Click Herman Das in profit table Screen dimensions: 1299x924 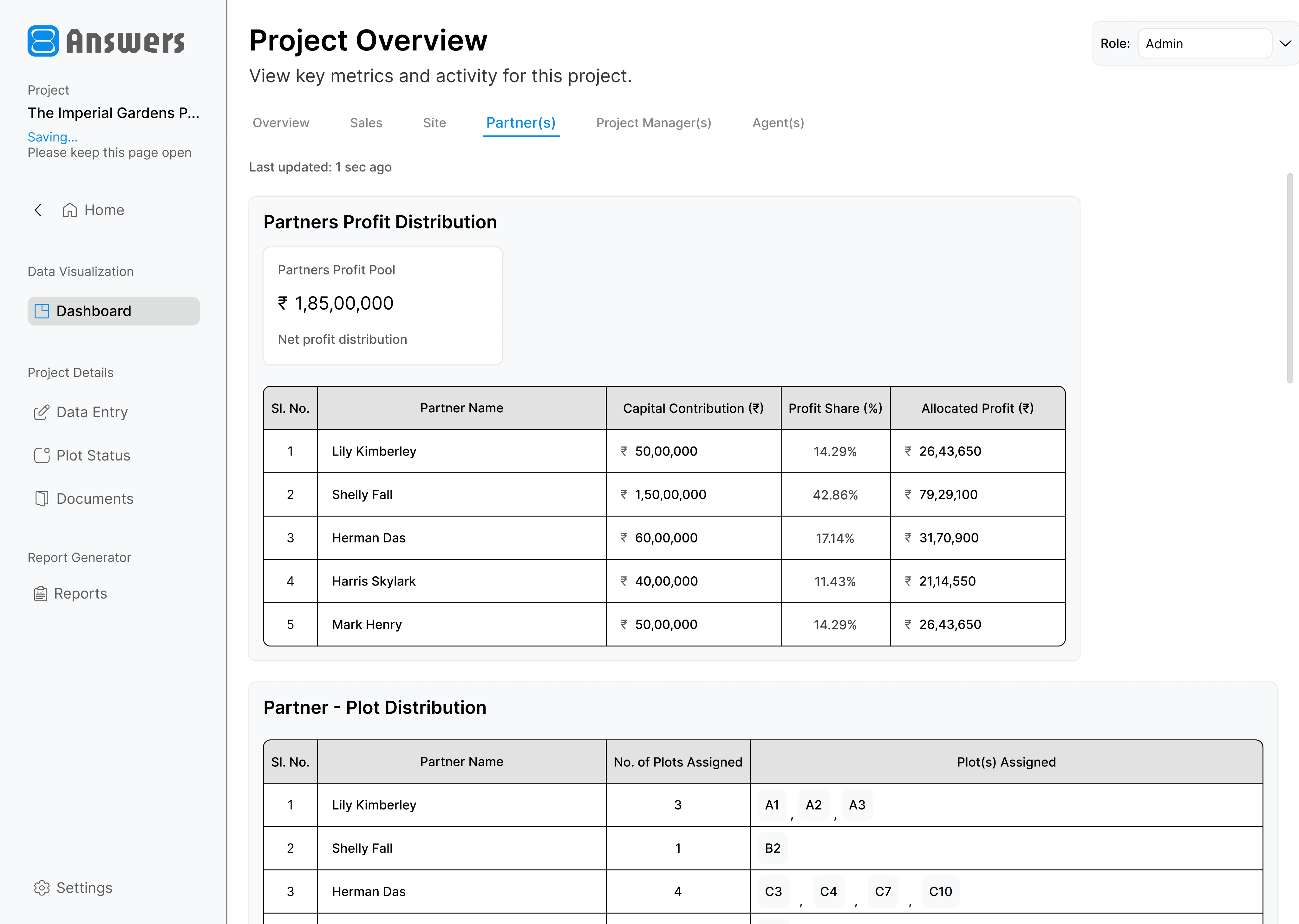tap(369, 538)
